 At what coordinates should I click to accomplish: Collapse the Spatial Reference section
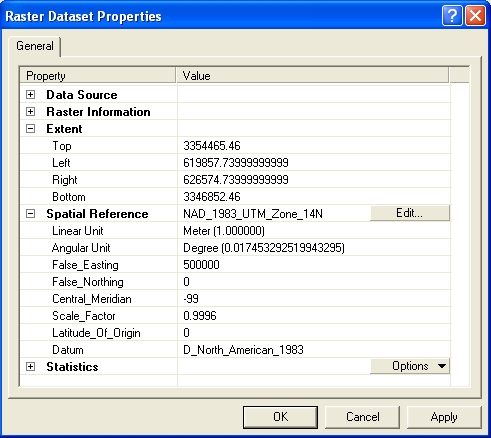tap(30, 214)
